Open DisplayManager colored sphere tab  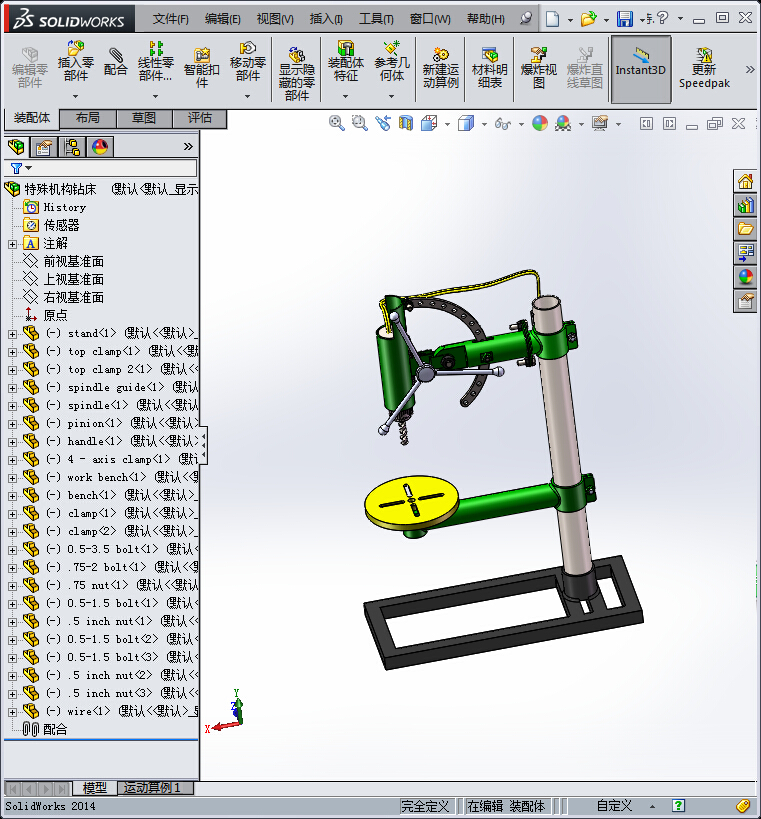[100, 147]
